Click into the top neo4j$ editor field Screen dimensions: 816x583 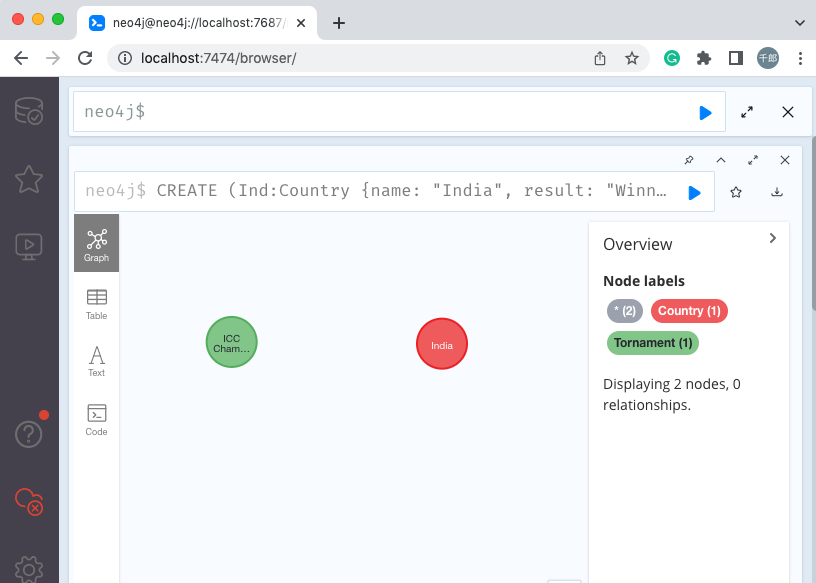tap(399, 111)
